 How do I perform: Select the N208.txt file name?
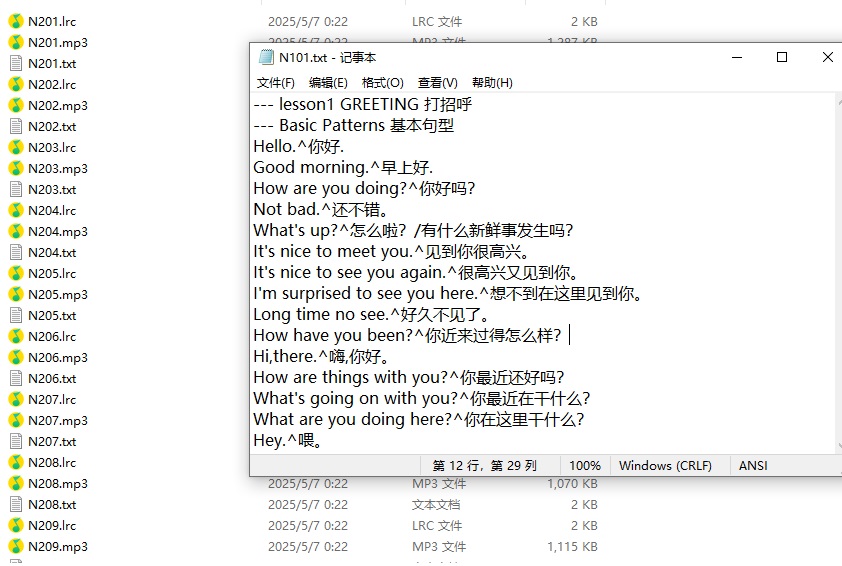(x=52, y=504)
